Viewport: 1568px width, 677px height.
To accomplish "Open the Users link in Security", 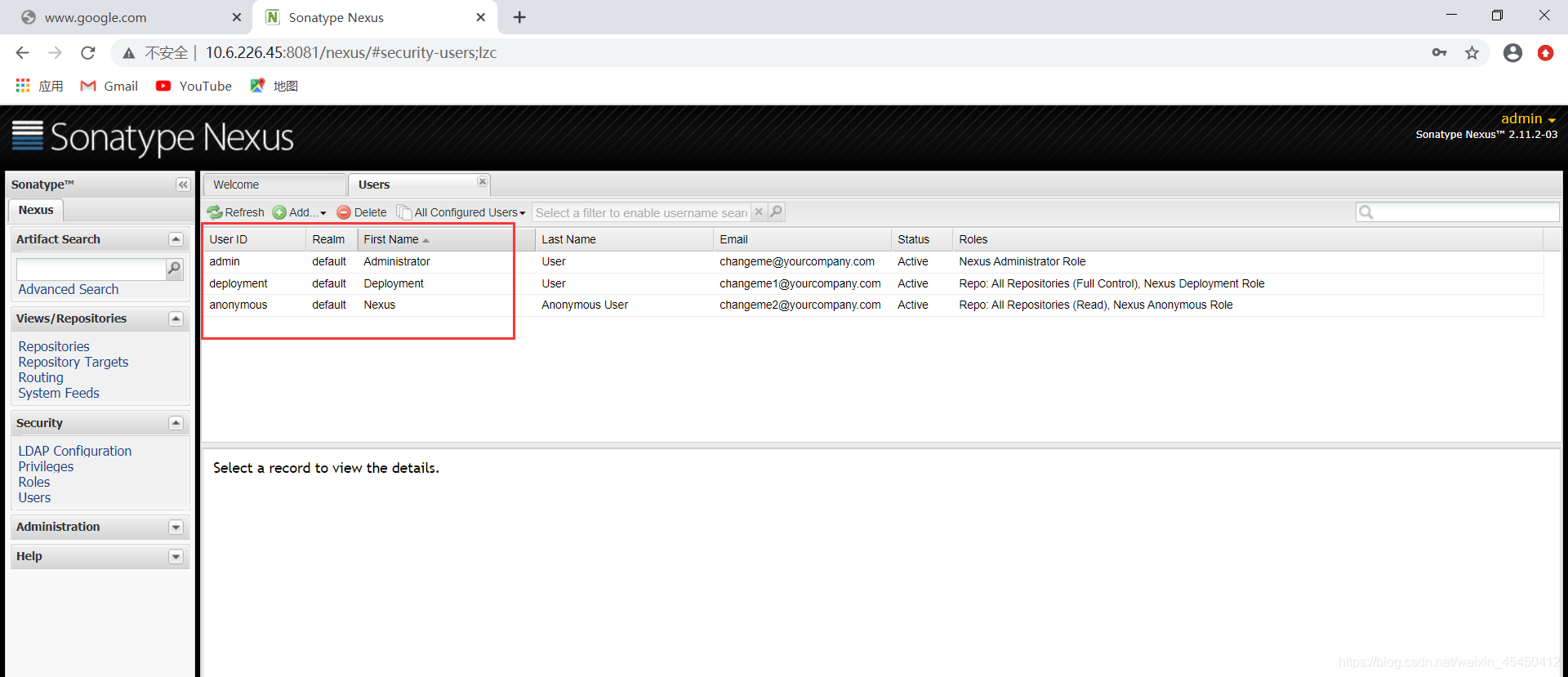I will (34, 497).
